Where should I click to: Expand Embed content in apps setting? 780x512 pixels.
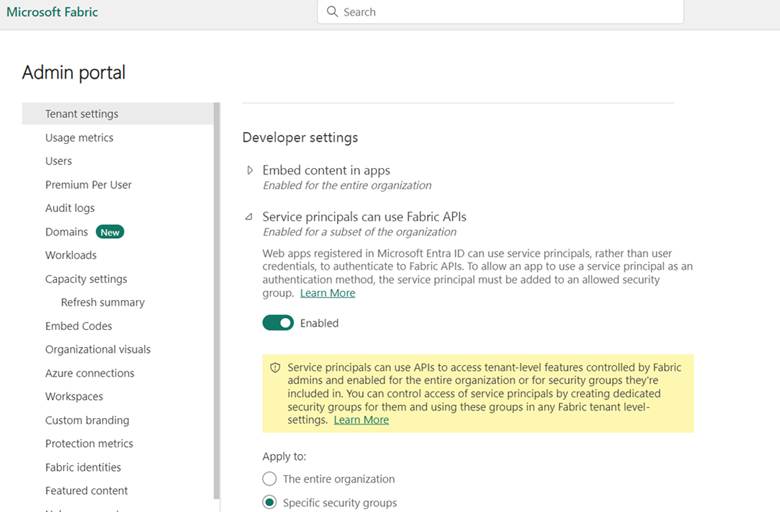[x=250, y=170]
